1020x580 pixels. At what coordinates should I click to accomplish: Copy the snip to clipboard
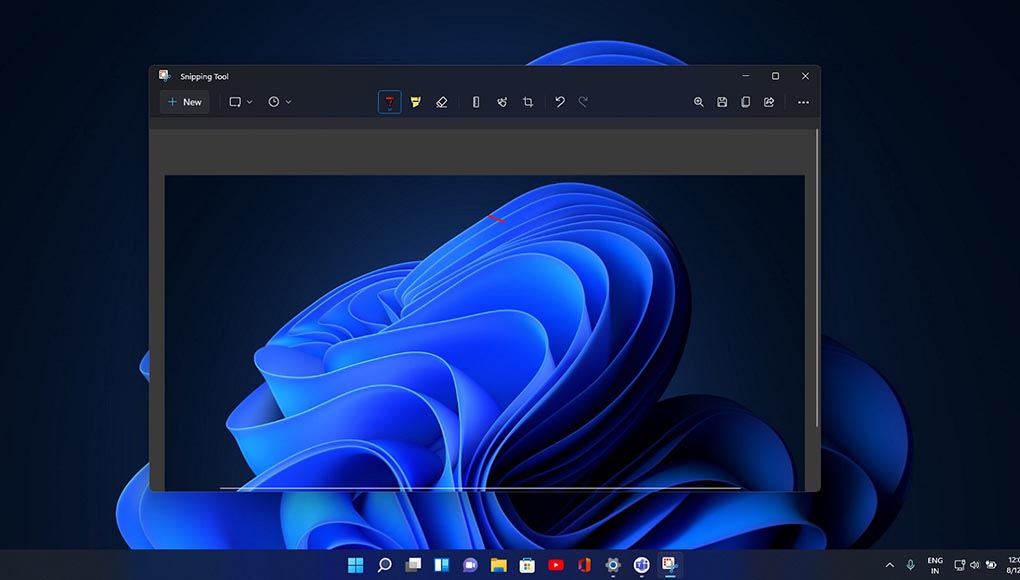[745, 102]
